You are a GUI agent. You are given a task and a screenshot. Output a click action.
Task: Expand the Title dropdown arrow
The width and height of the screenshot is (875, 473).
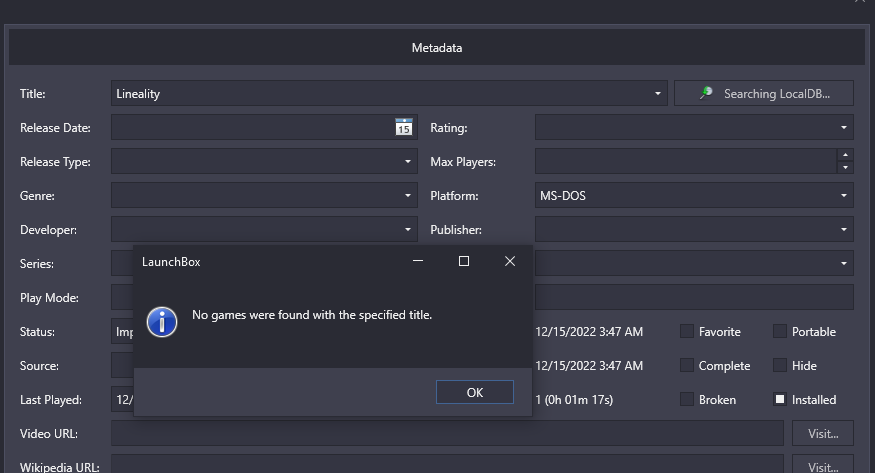657,94
